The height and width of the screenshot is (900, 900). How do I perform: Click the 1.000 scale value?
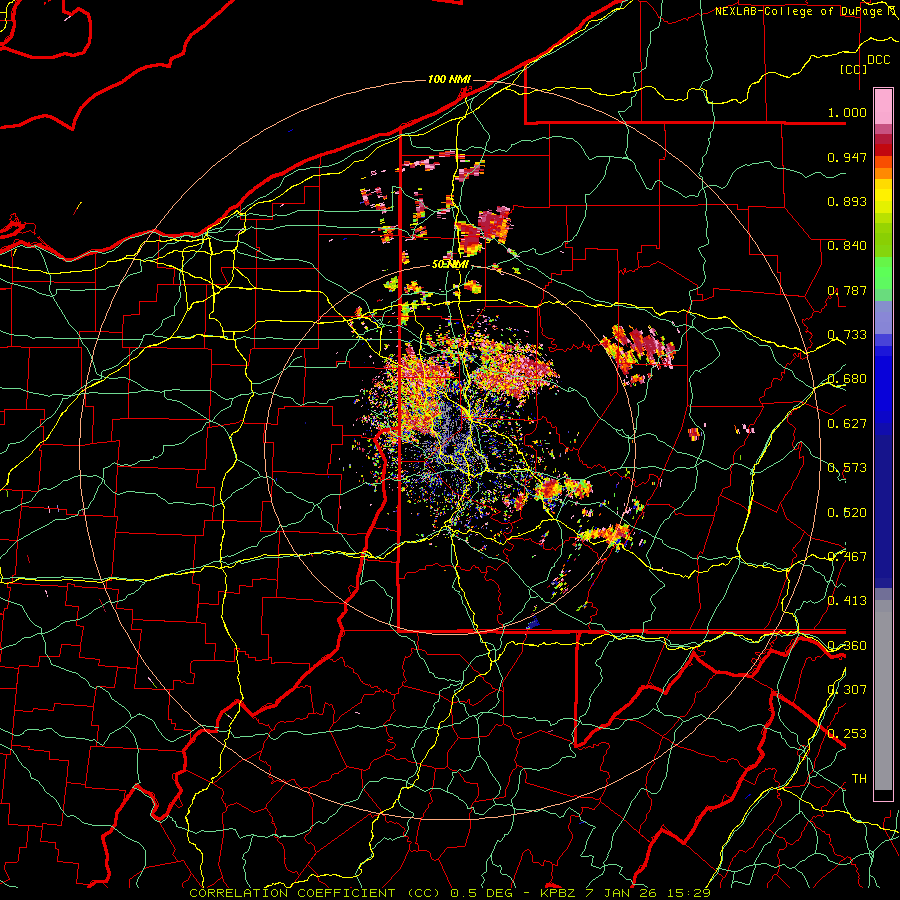(847, 112)
